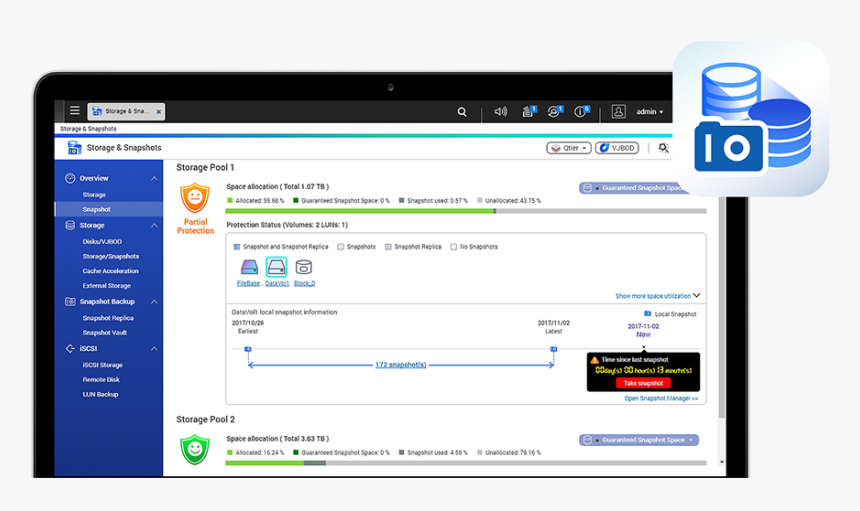Open the background tasks icon
Screen dimensions: 860x511
pyautogui.click(x=527, y=112)
